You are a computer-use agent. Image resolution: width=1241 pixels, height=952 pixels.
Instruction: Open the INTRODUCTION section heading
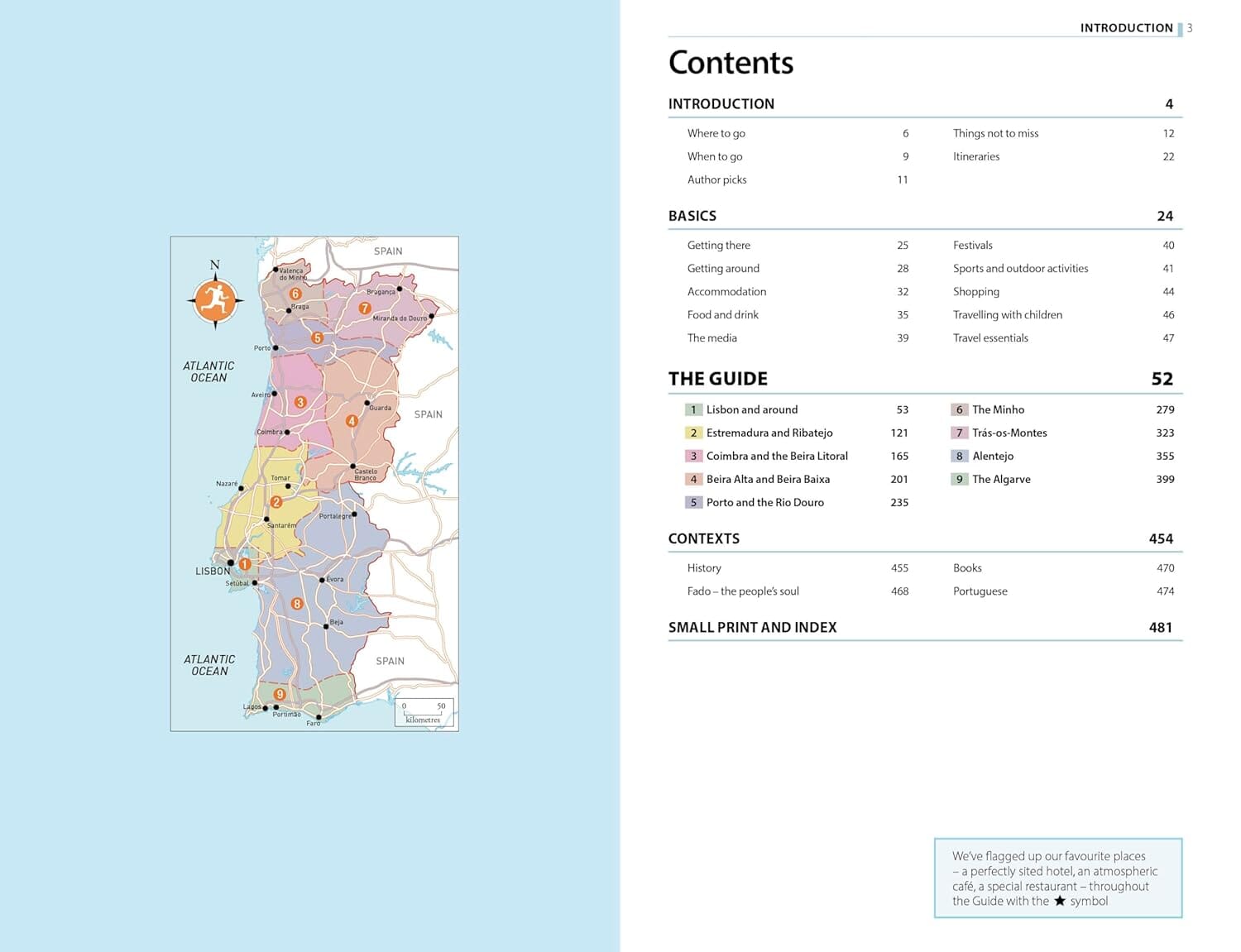[721, 103]
